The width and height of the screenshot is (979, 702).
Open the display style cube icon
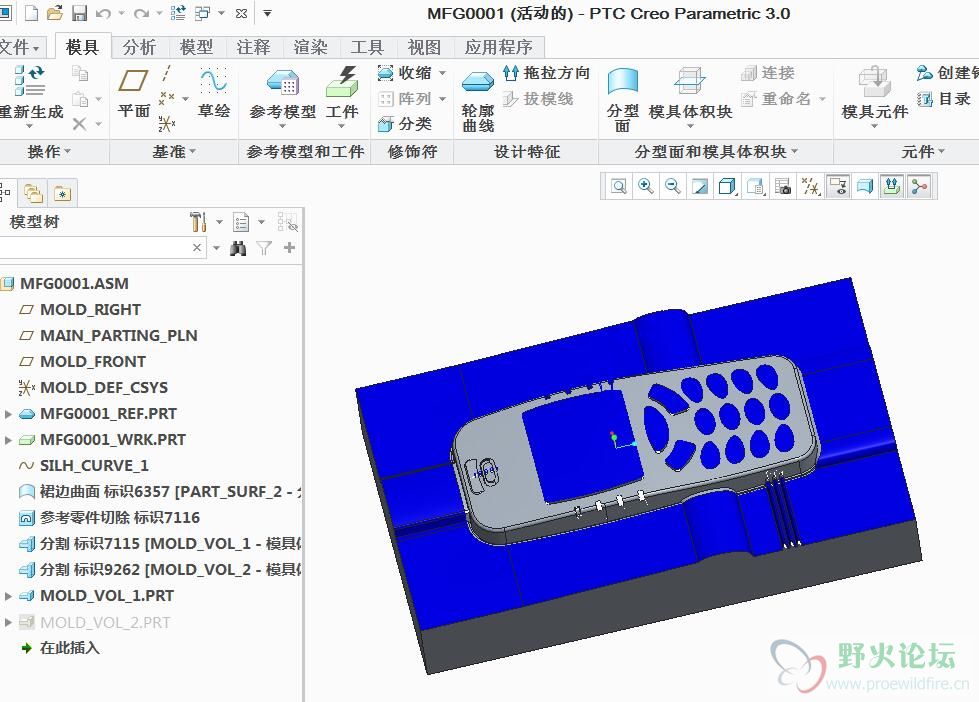pos(727,186)
